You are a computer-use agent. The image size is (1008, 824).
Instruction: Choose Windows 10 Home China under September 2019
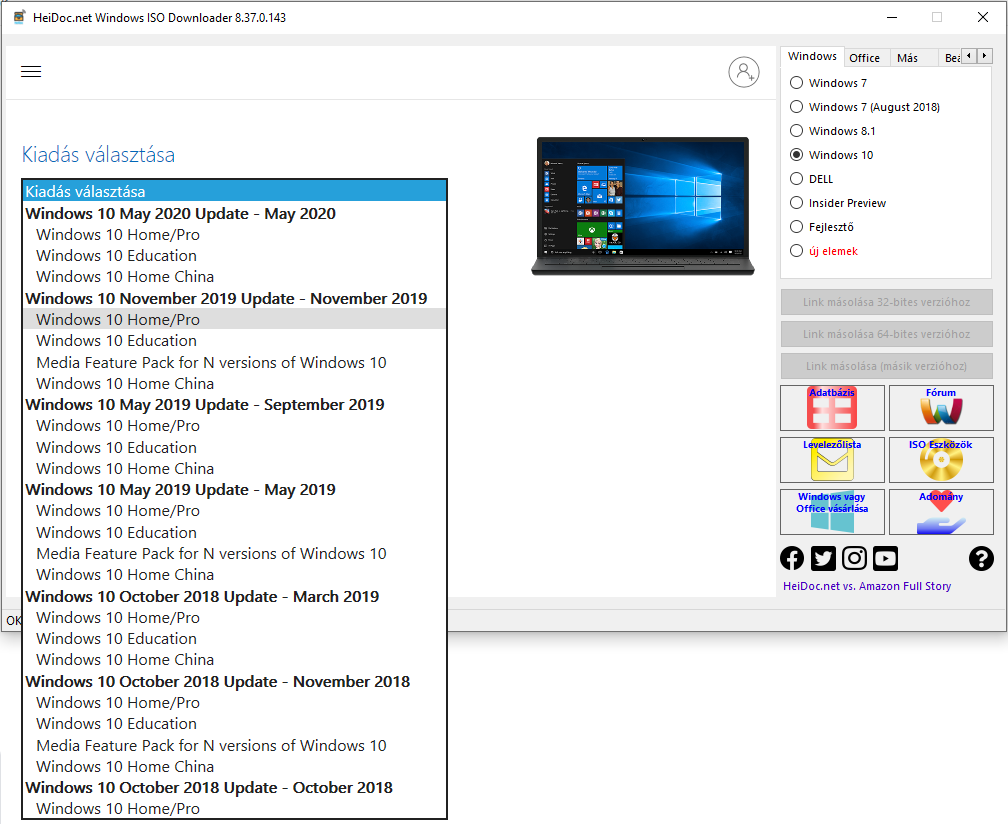pos(235,469)
